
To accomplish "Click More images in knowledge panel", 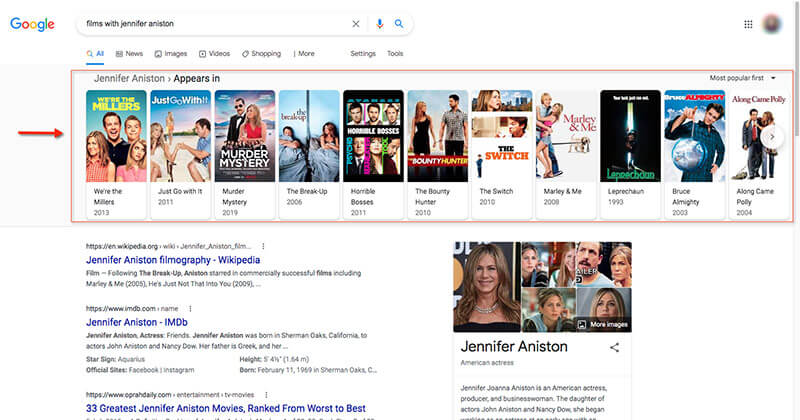I will pyautogui.click(x=603, y=325).
